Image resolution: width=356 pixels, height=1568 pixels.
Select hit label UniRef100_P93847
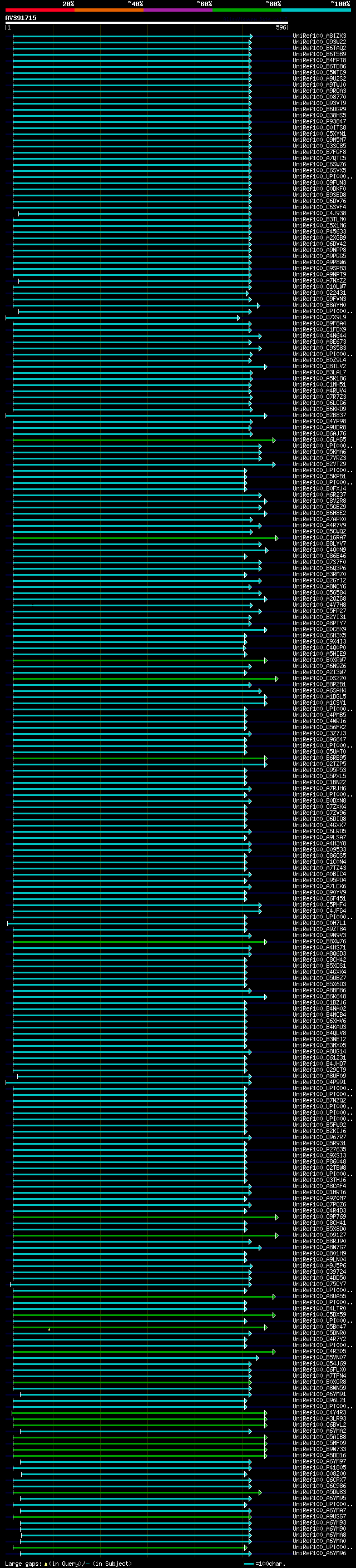tap(319, 121)
